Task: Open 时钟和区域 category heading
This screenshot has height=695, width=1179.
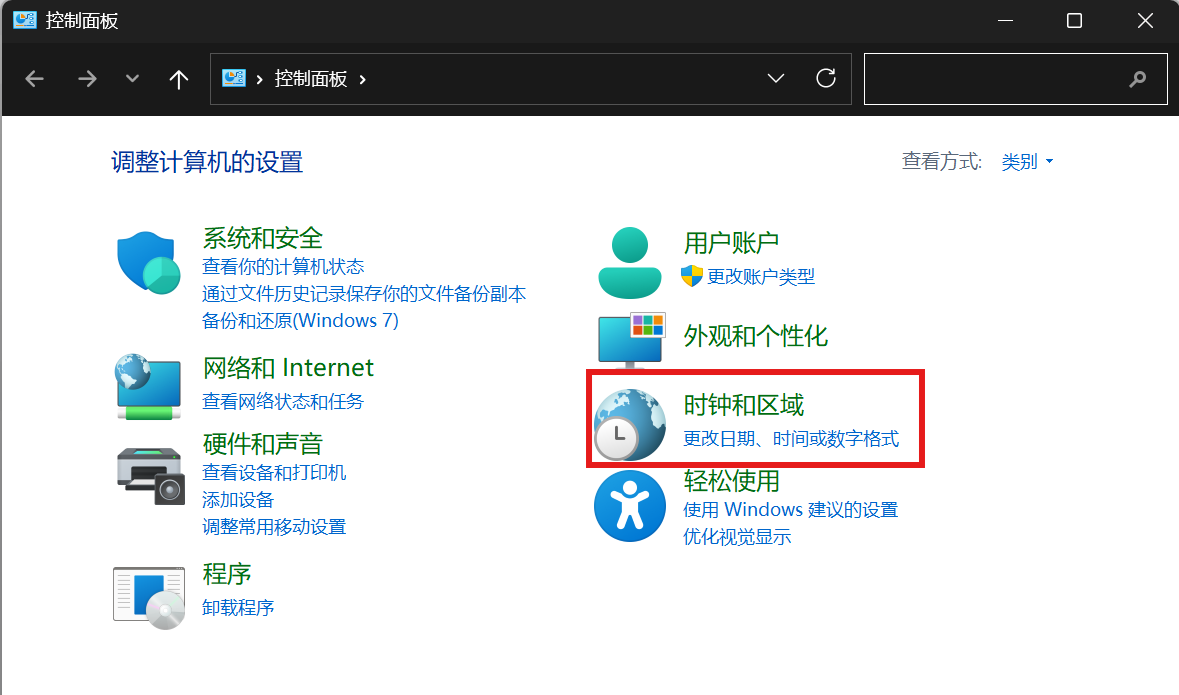Action: pos(744,405)
